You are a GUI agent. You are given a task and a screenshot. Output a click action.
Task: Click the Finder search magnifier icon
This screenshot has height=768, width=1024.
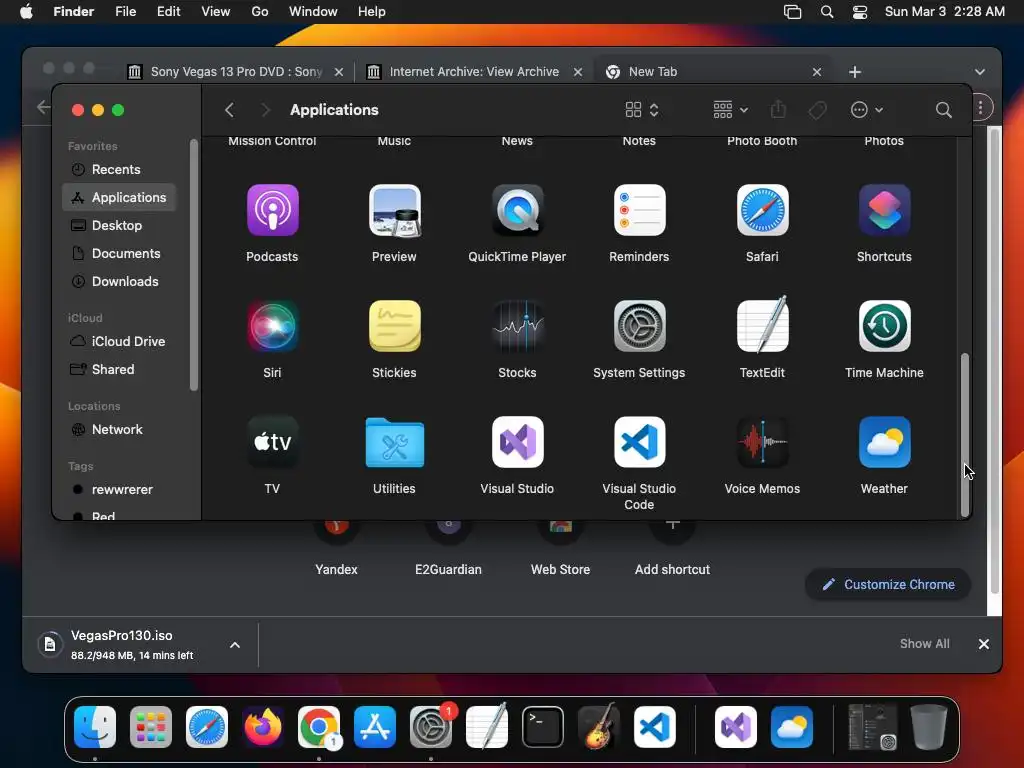[943, 110]
